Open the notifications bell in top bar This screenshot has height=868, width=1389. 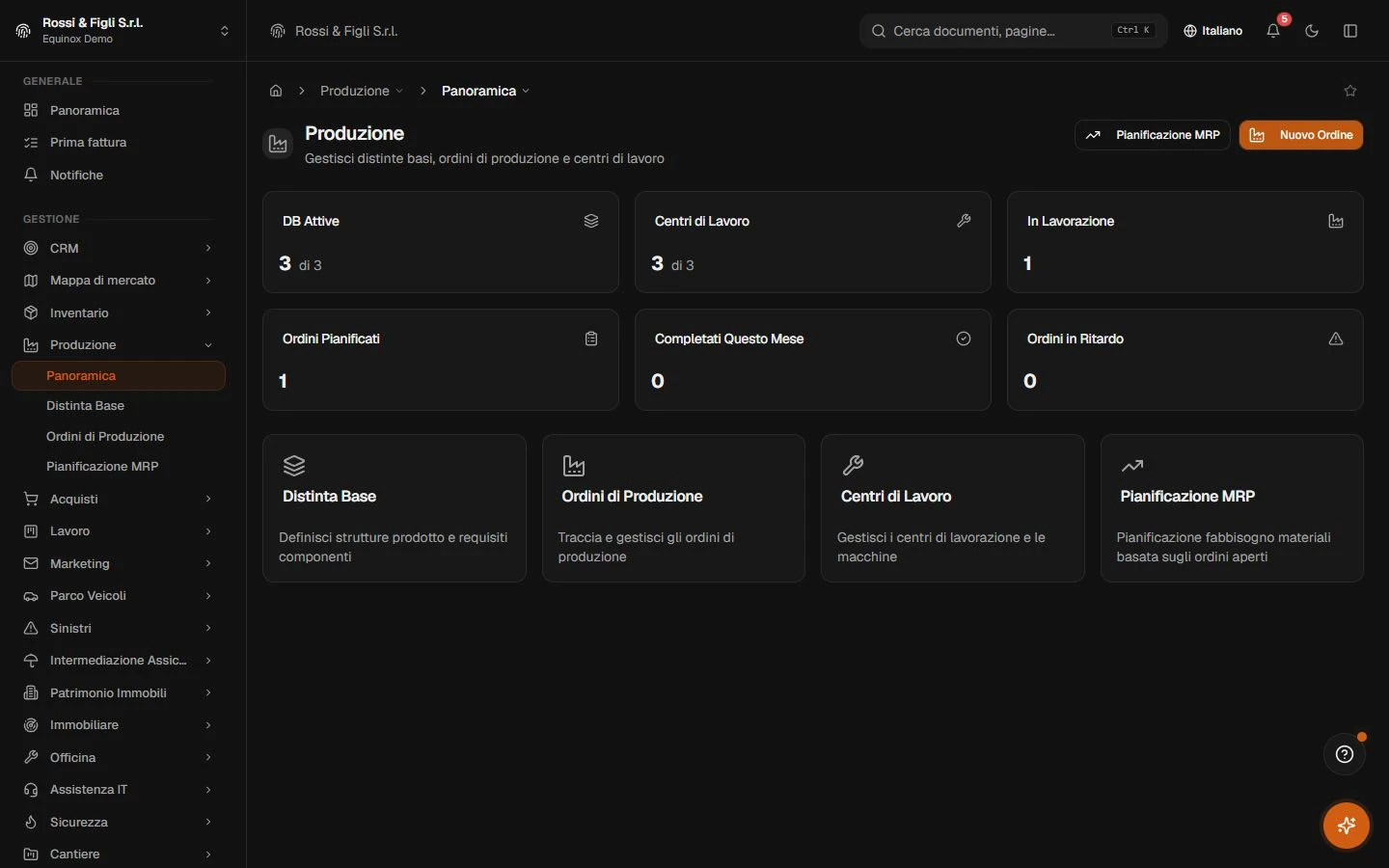1273,31
